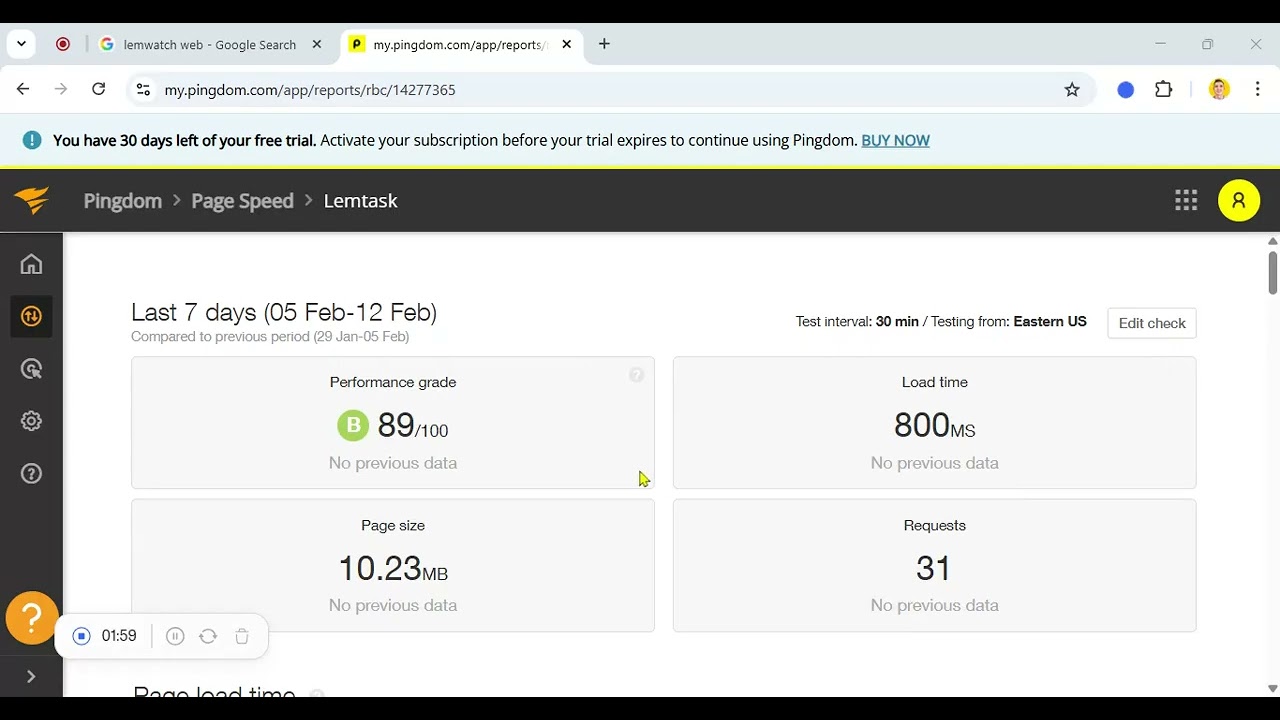This screenshot has height=720, width=1280.
Task: Stop the screen recording
Action: 82,636
